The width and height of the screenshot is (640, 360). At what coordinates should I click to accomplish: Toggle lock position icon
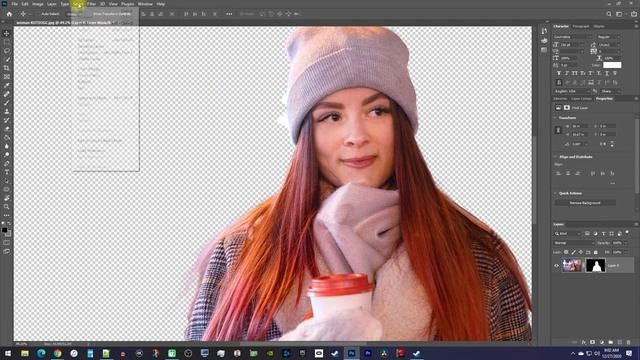[x=581, y=252]
